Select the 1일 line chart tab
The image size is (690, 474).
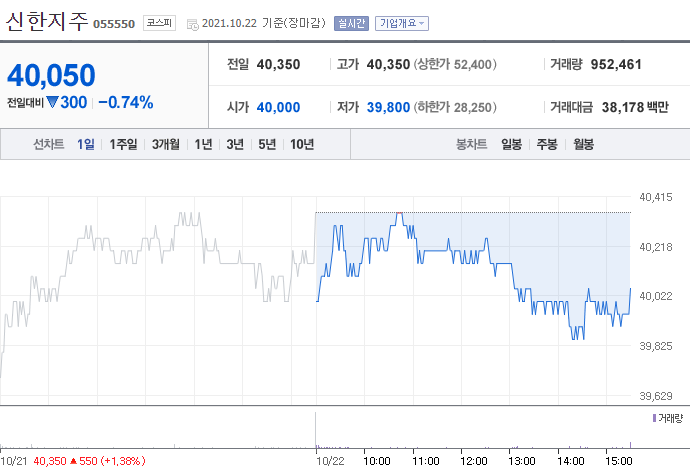tap(86, 144)
